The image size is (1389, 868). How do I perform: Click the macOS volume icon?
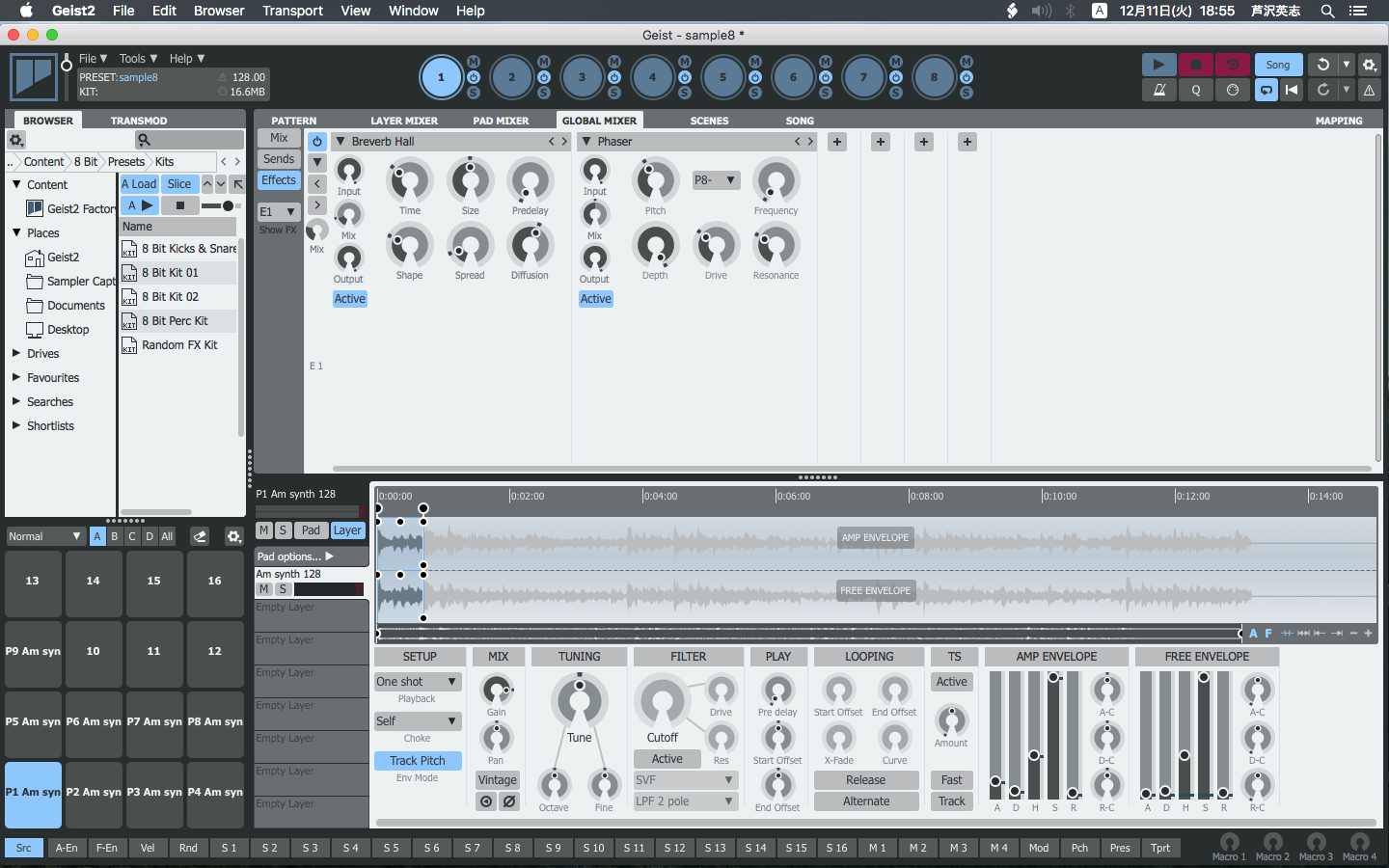[1041, 11]
